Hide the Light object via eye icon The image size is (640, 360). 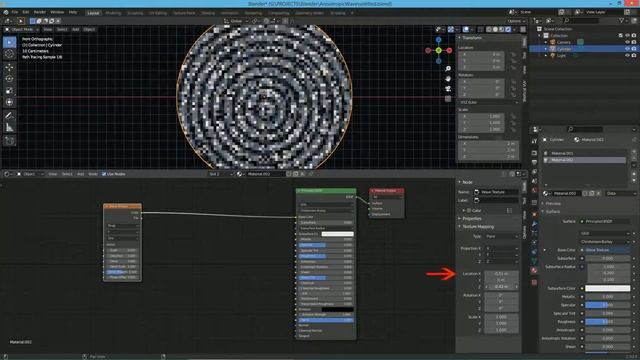[627, 55]
